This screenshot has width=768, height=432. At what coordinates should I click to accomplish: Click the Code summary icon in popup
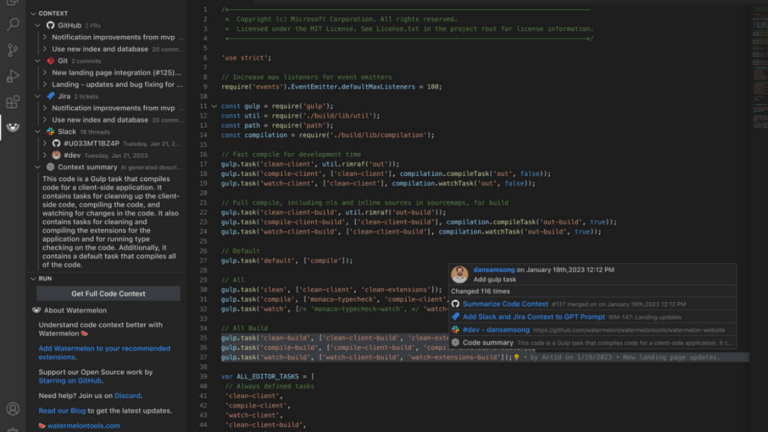[456, 343]
